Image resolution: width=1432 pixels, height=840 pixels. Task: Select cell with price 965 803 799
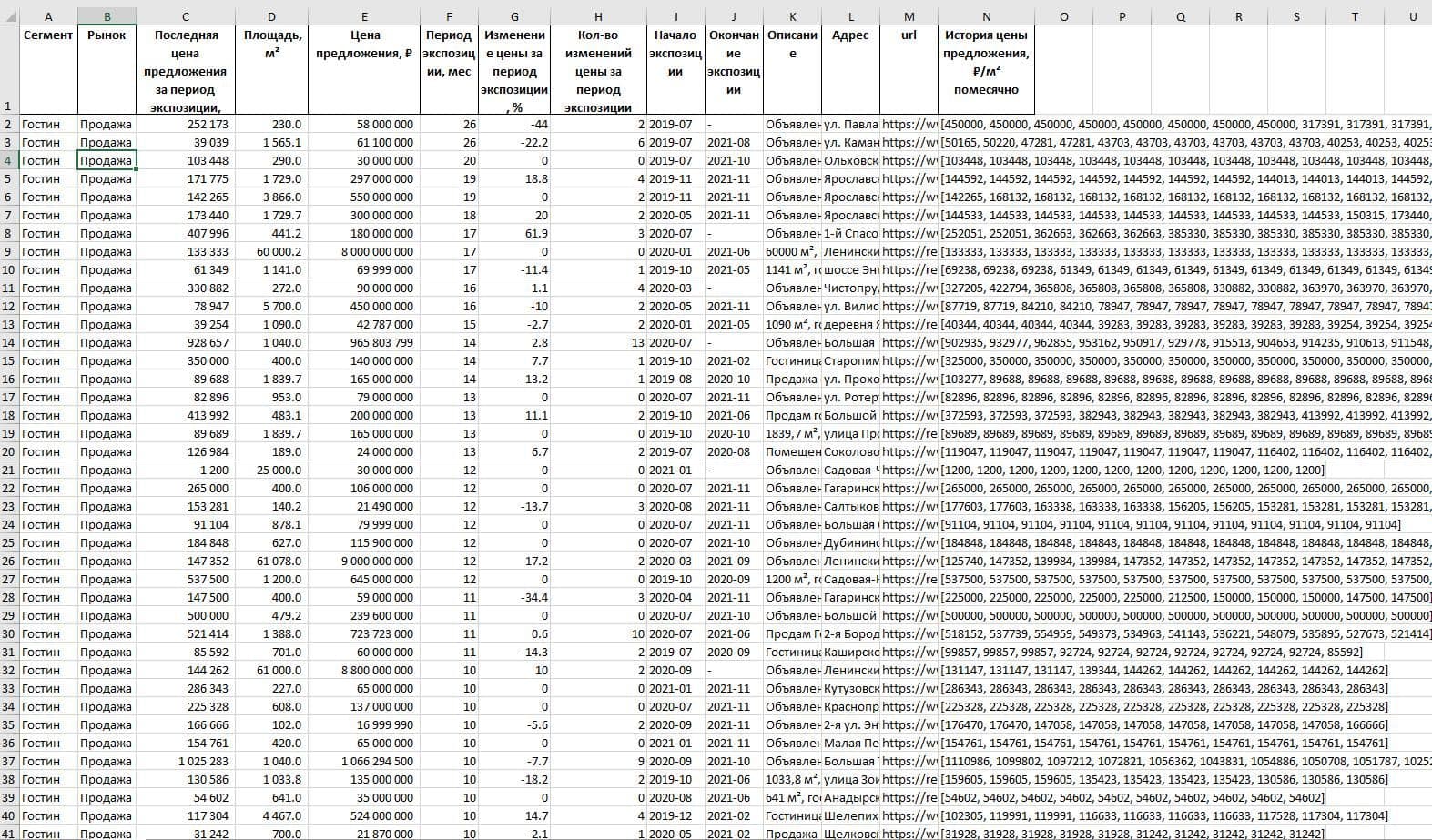coord(364,342)
